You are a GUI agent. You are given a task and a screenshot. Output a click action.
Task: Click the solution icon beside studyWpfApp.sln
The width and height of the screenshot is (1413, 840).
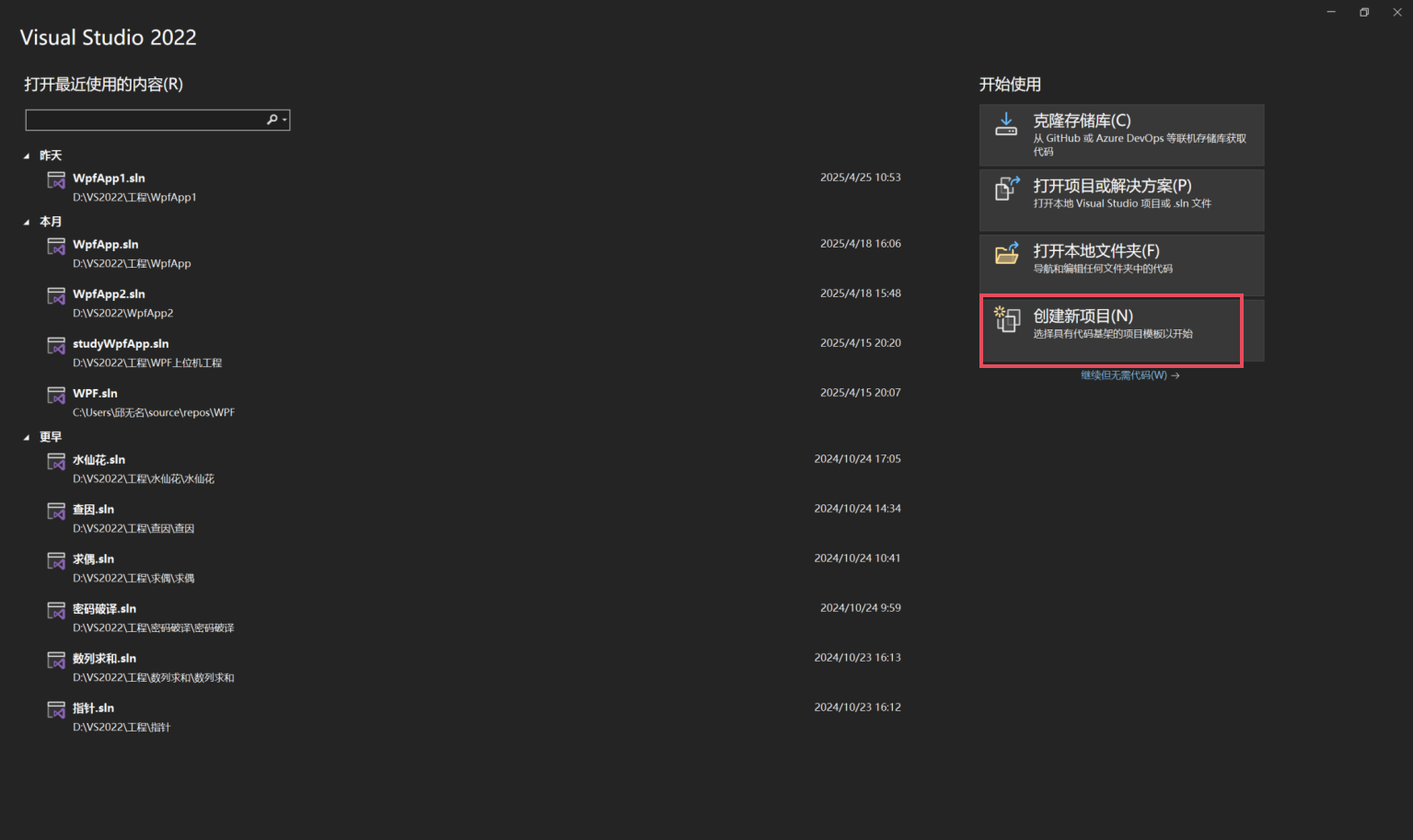click(55, 345)
